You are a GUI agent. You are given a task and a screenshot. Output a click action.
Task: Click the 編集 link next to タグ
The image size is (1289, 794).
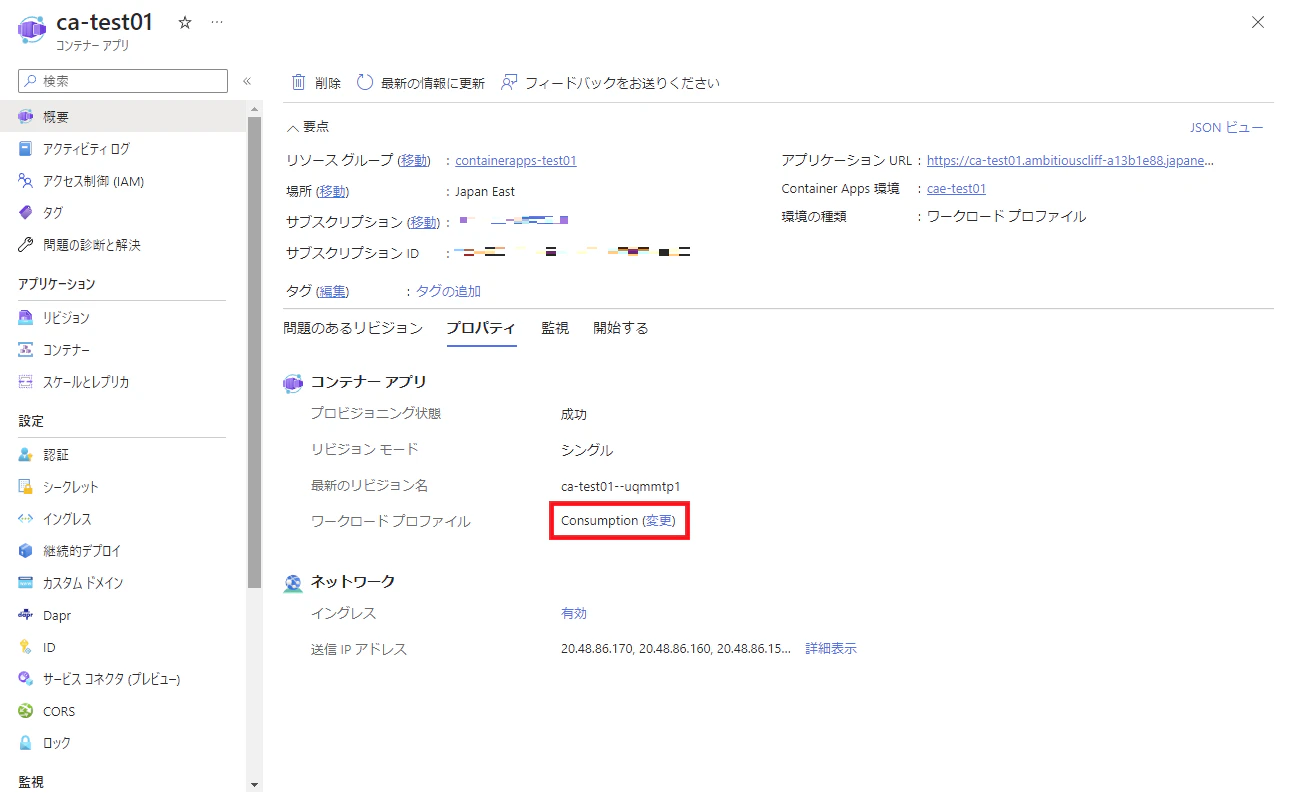(333, 291)
